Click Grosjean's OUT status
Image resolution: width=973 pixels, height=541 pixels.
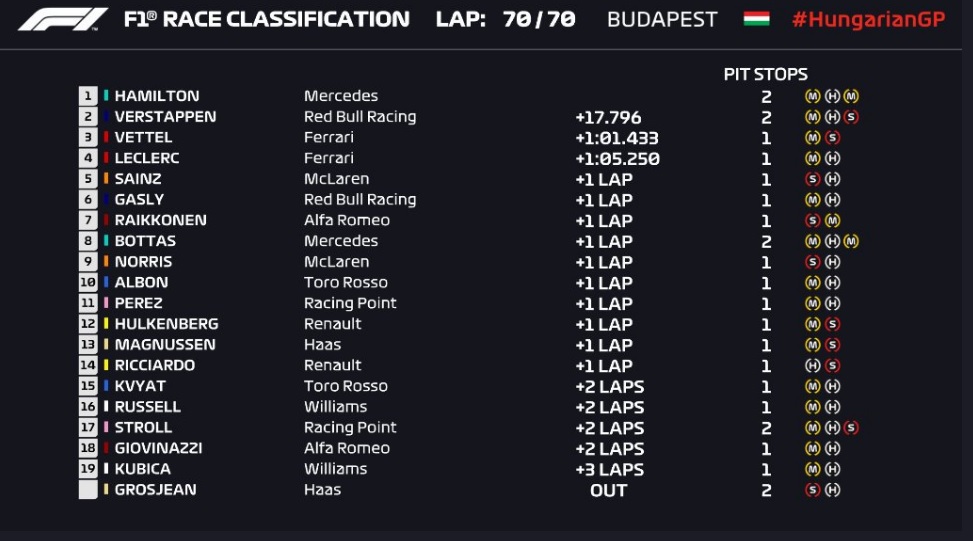pos(609,490)
